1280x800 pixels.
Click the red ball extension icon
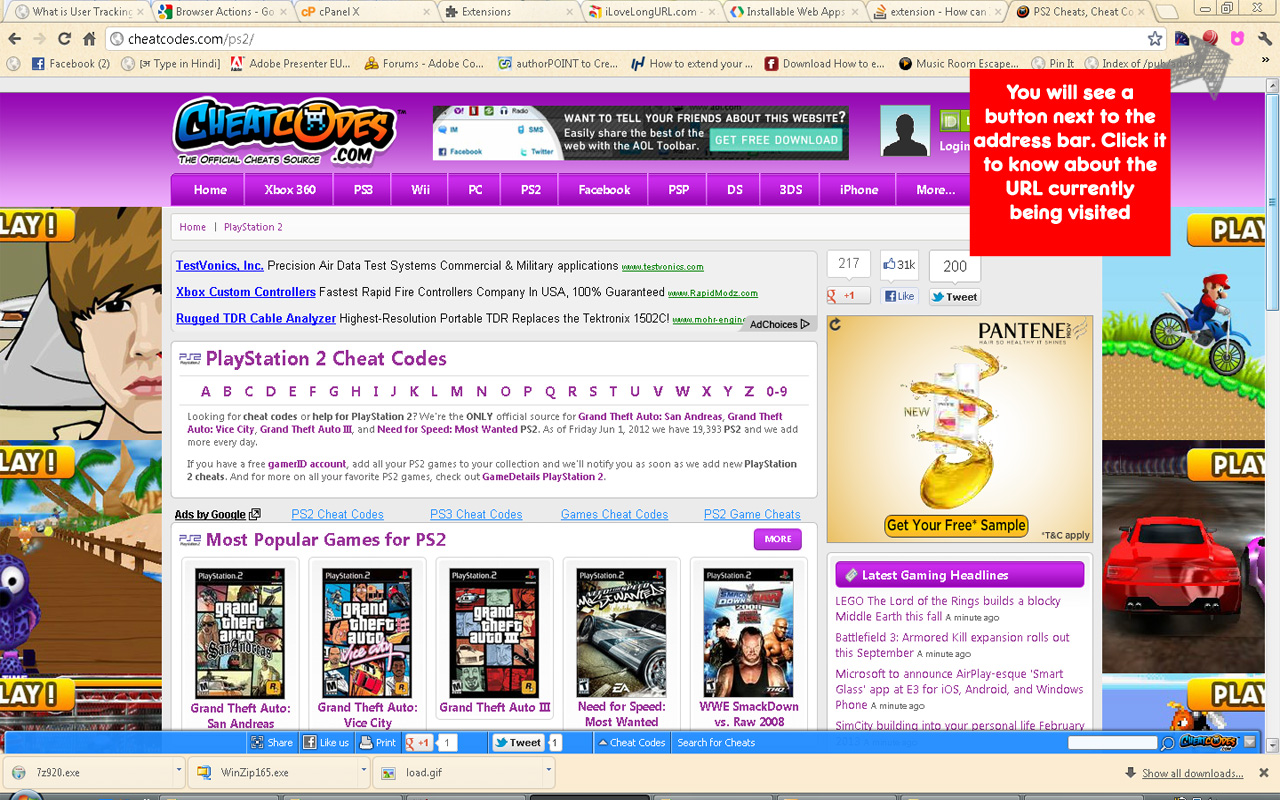click(1210, 38)
